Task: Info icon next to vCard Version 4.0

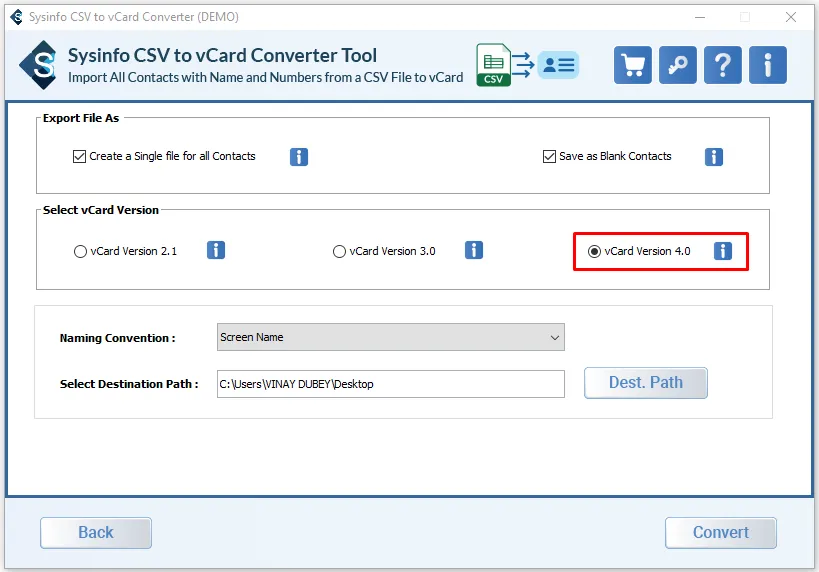Action: pos(723,251)
